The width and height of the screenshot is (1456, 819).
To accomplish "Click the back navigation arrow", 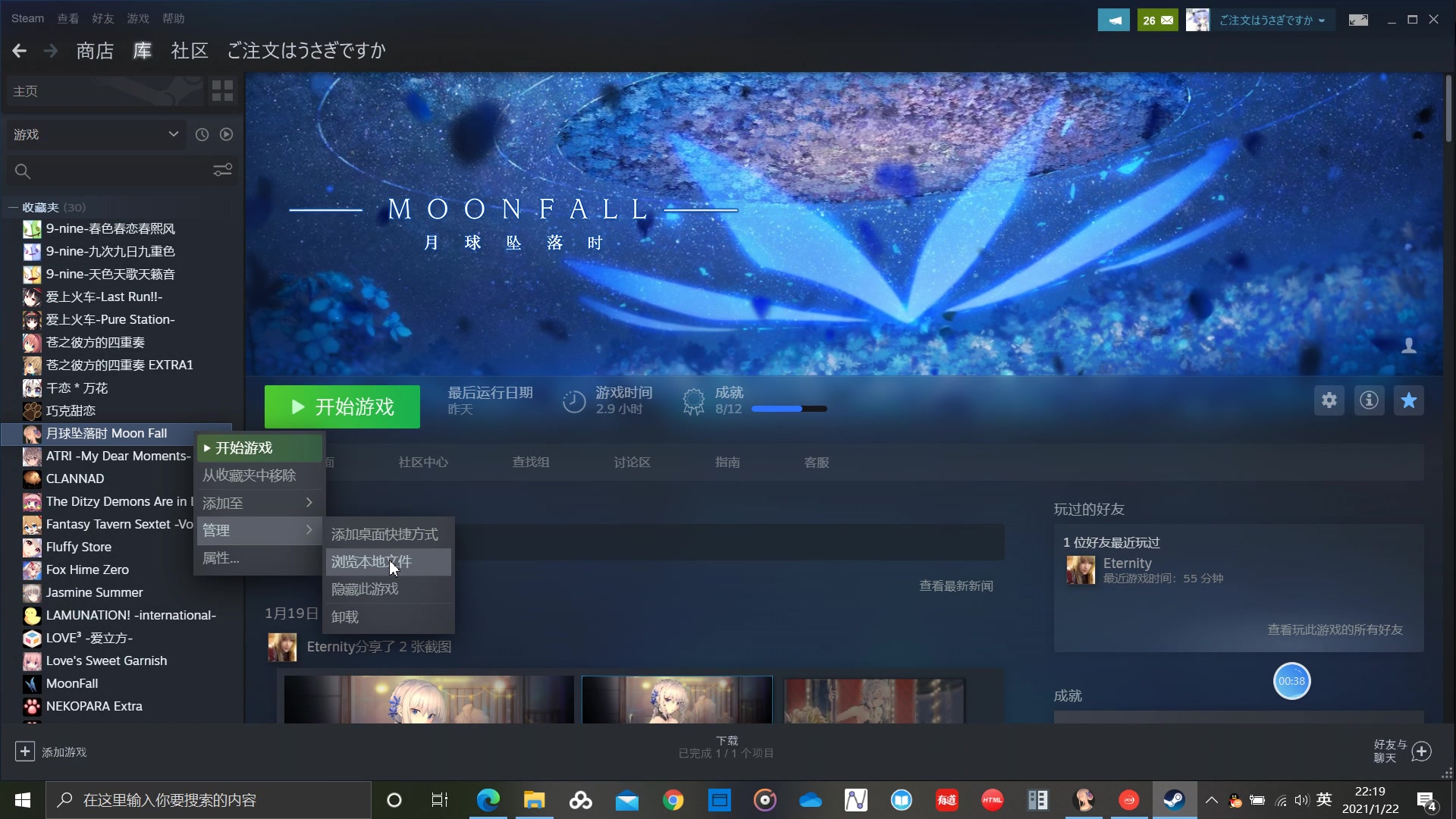I will click(20, 51).
